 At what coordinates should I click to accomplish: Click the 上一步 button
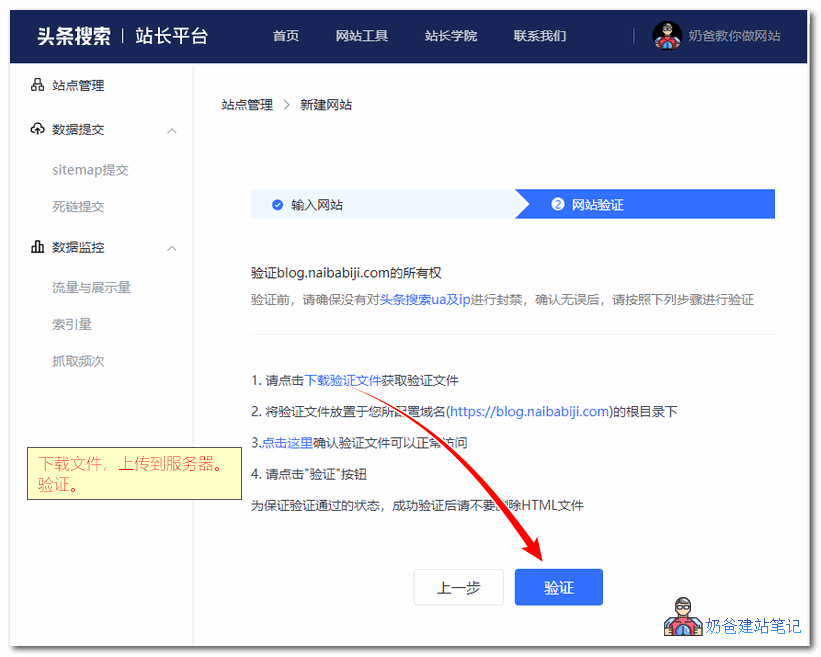coord(458,587)
